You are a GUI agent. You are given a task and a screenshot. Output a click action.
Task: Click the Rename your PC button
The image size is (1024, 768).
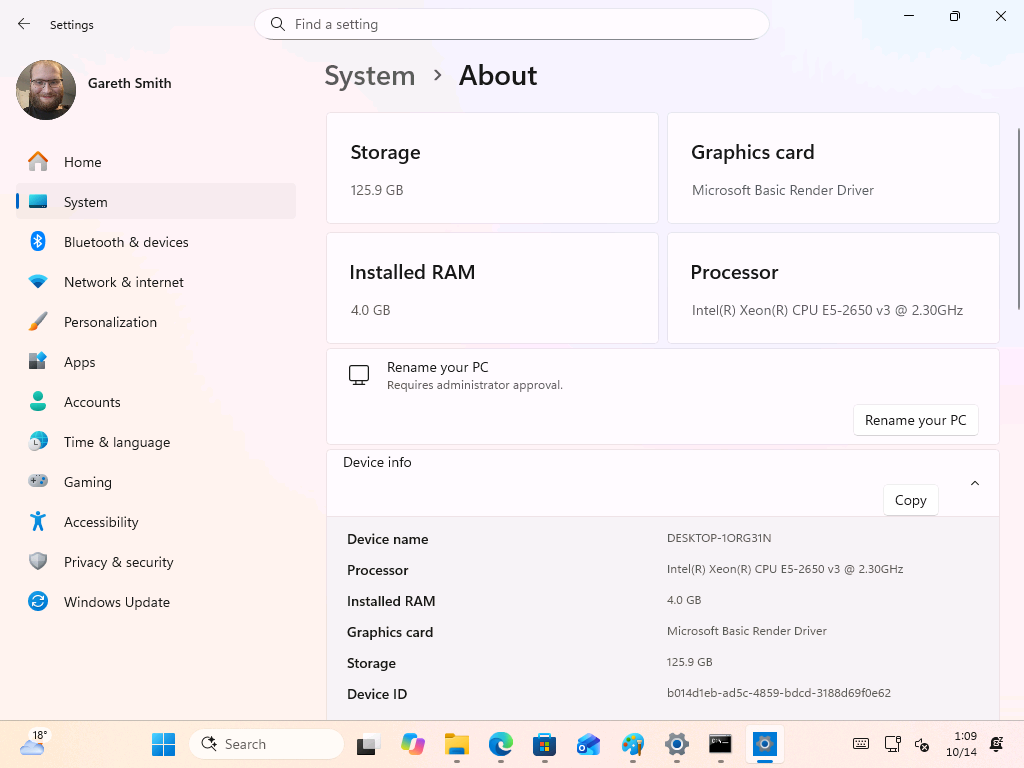[x=916, y=420]
